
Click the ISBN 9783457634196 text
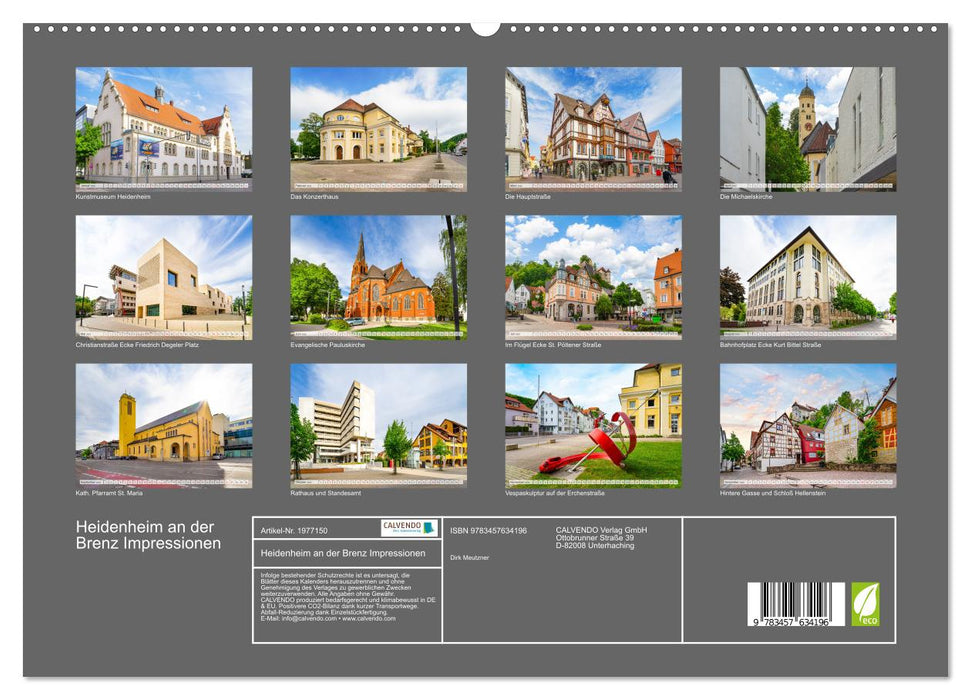tap(488, 530)
